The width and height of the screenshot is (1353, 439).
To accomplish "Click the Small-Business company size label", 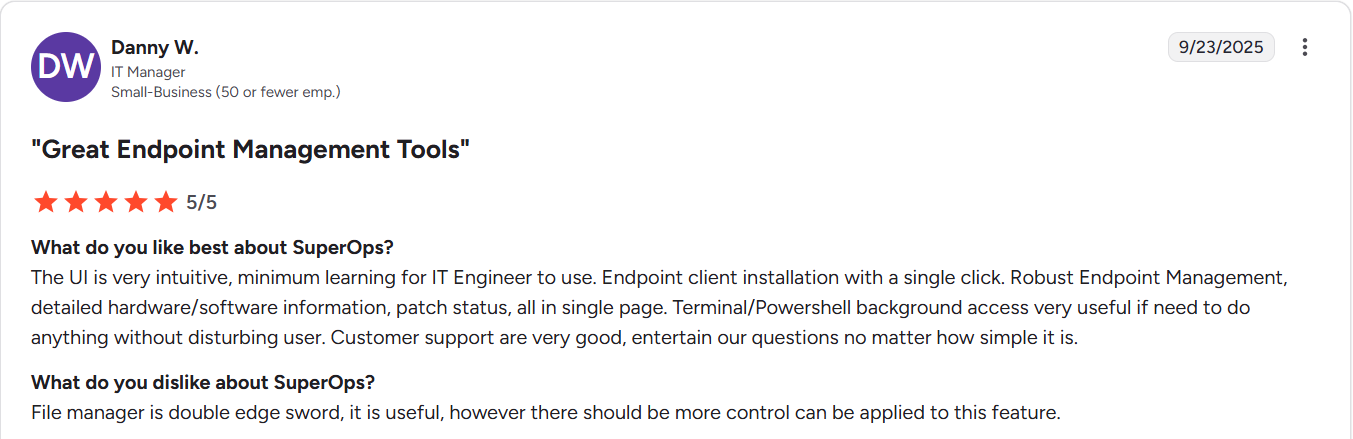I will [226, 92].
